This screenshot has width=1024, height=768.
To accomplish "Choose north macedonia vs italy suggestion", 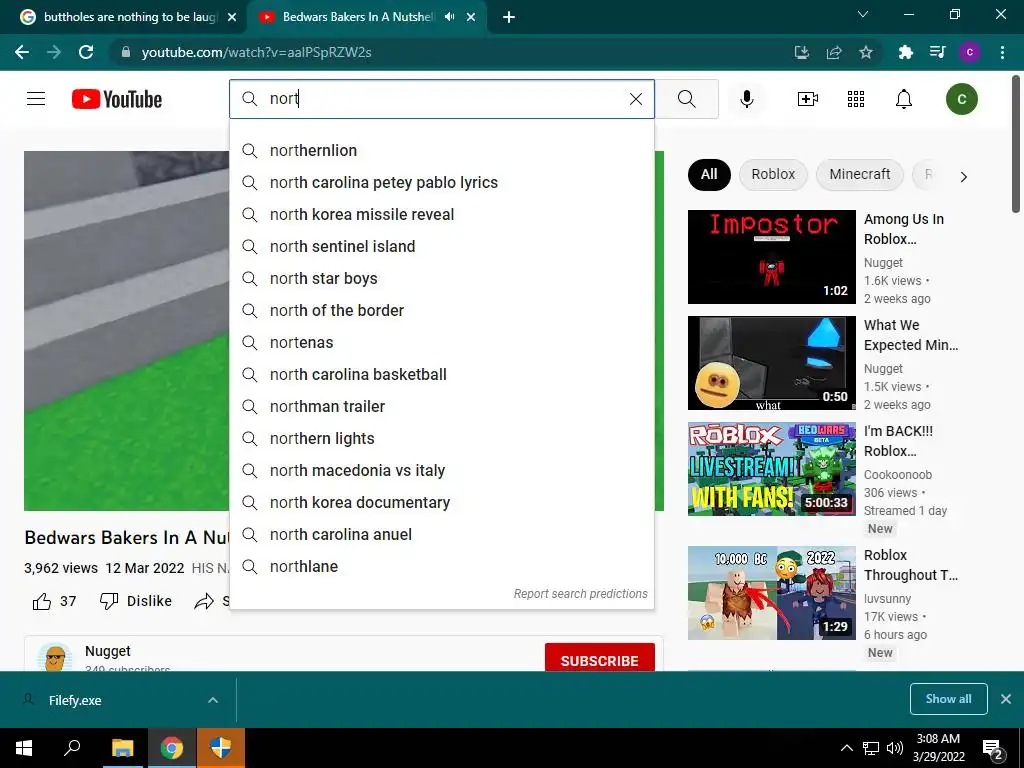I will pyautogui.click(x=441, y=470).
